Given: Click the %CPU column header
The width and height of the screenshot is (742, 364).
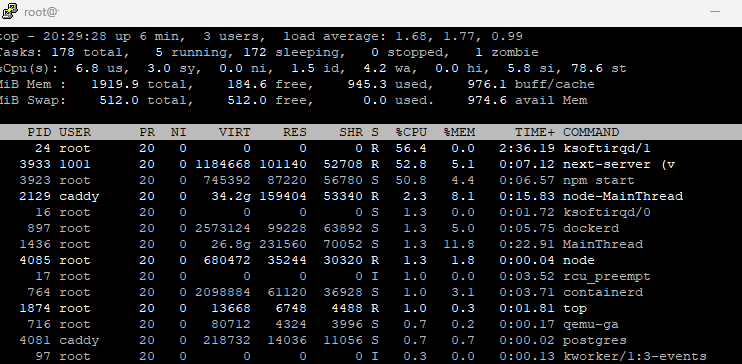Looking at the screenshot, I should [x=411, y=132].
